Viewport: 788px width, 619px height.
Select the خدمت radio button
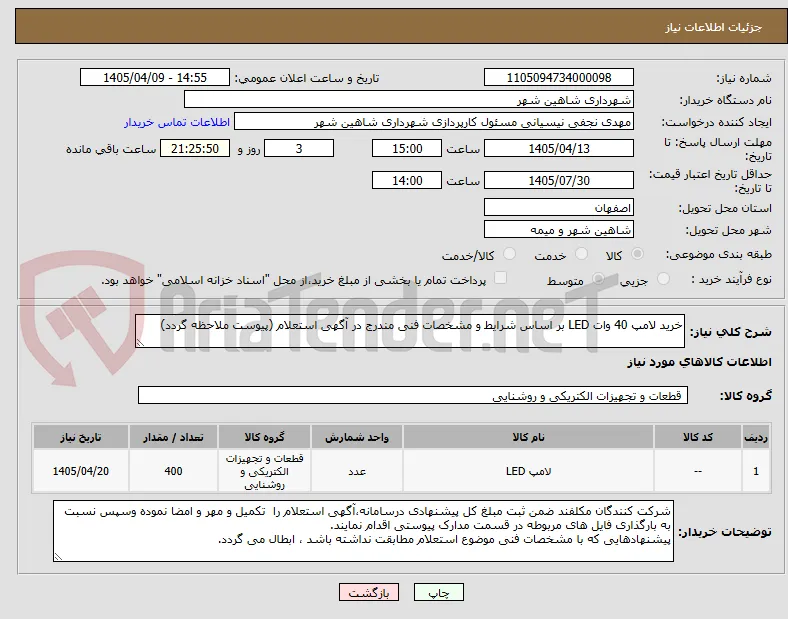pyautogui.click(x=581, y=254)
